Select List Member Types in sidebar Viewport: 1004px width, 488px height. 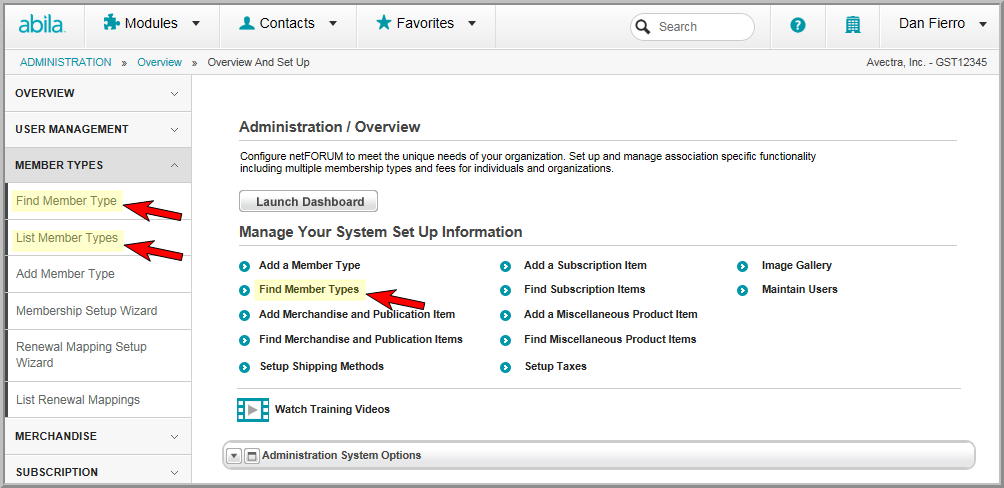pos(67,238)
